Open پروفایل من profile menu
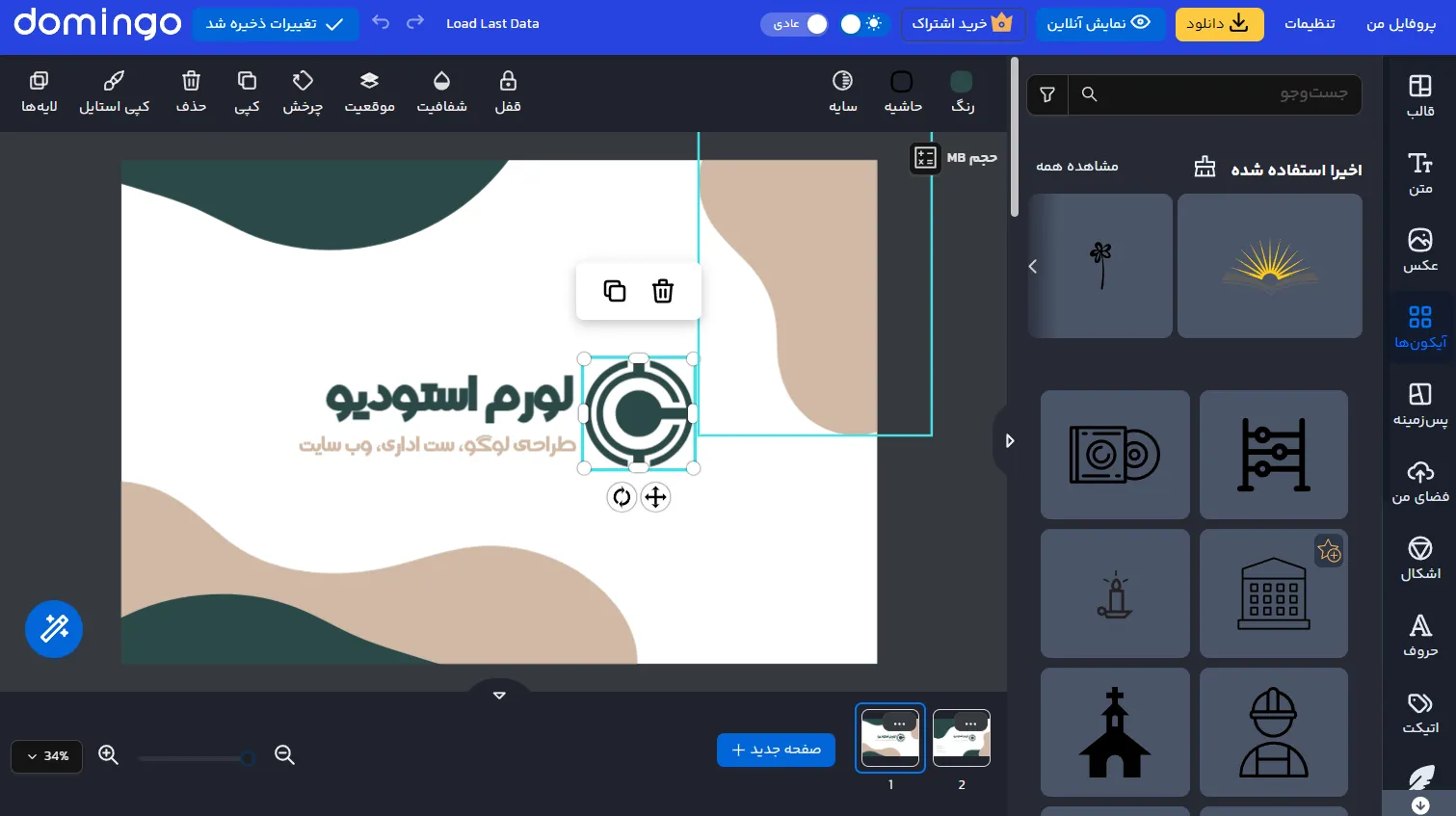1456x816 pixels. [x=1400, y=23]
